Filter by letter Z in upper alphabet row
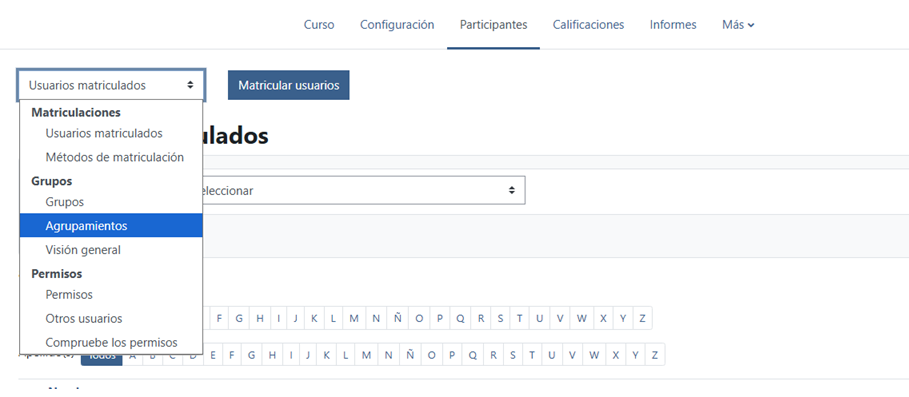Screen dimensions: 909x397 pyautogui.click(x=642, y=318)
